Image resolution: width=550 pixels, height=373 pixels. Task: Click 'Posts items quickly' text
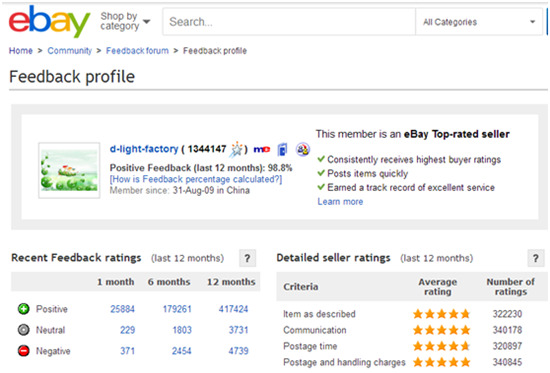368,173
